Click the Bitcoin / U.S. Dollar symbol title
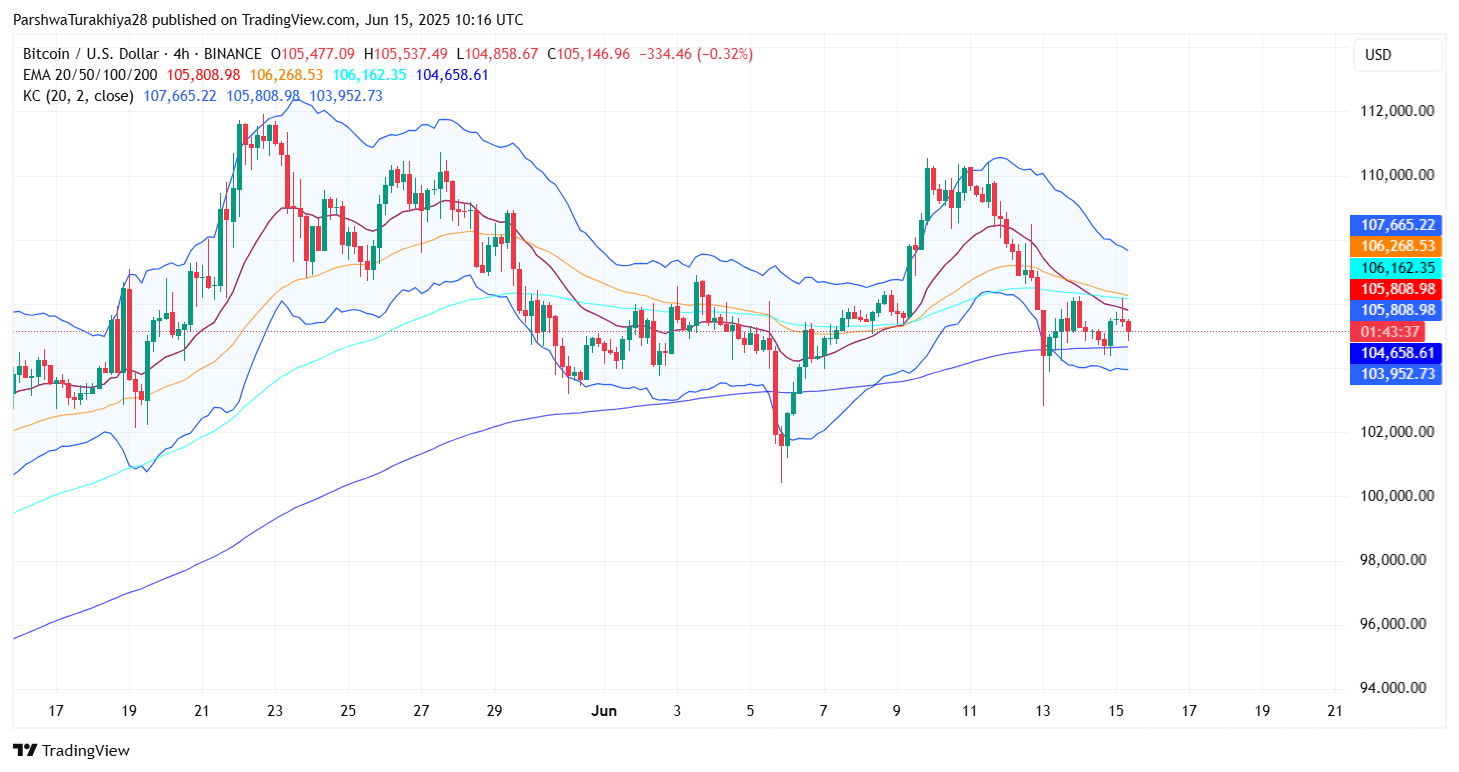 click(x=95, y=54)
